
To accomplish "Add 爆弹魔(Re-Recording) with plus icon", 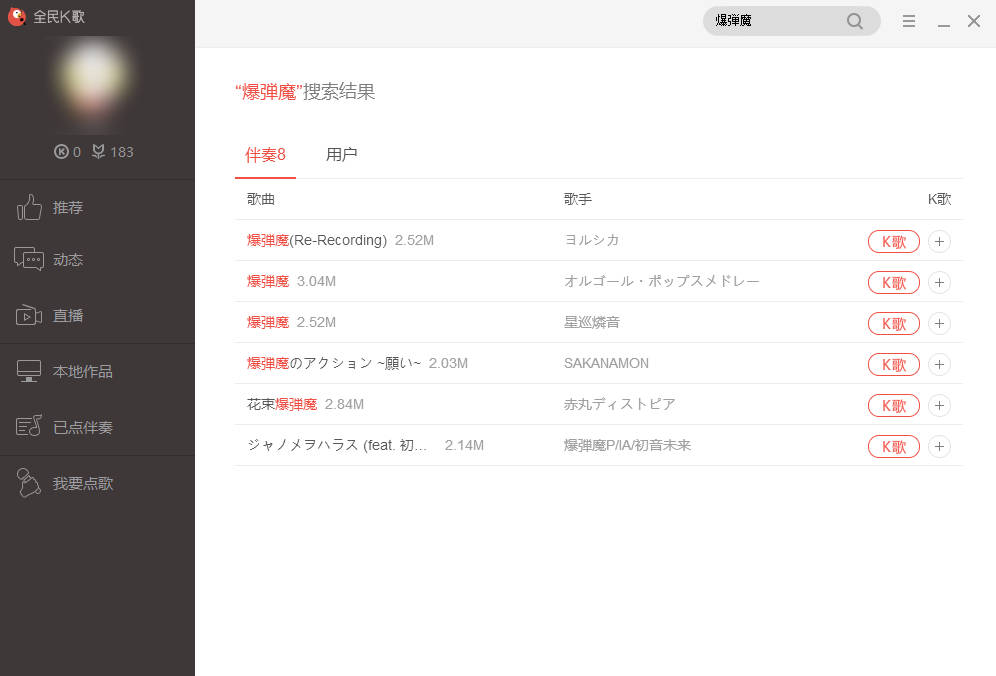I will 939,241.
